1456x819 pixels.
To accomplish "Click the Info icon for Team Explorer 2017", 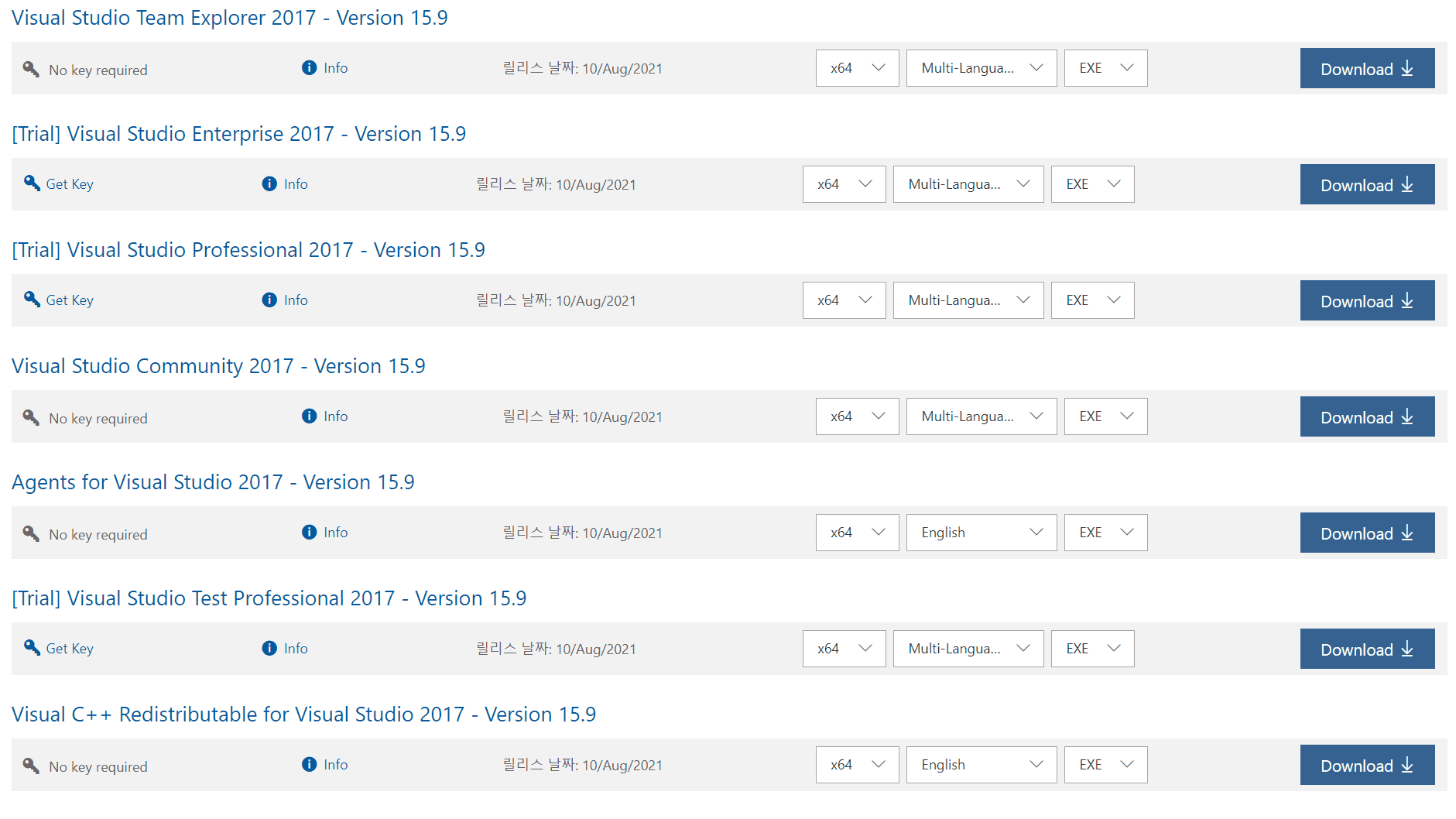I will point(309,68).
